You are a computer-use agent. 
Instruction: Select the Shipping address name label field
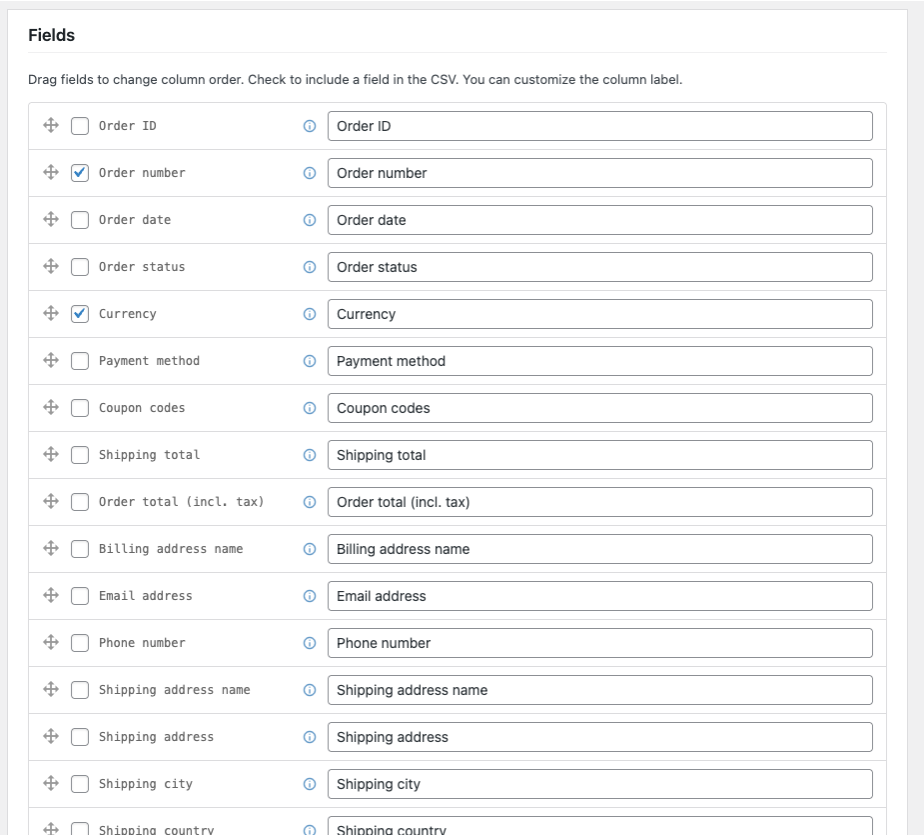[x=599, y=690]
